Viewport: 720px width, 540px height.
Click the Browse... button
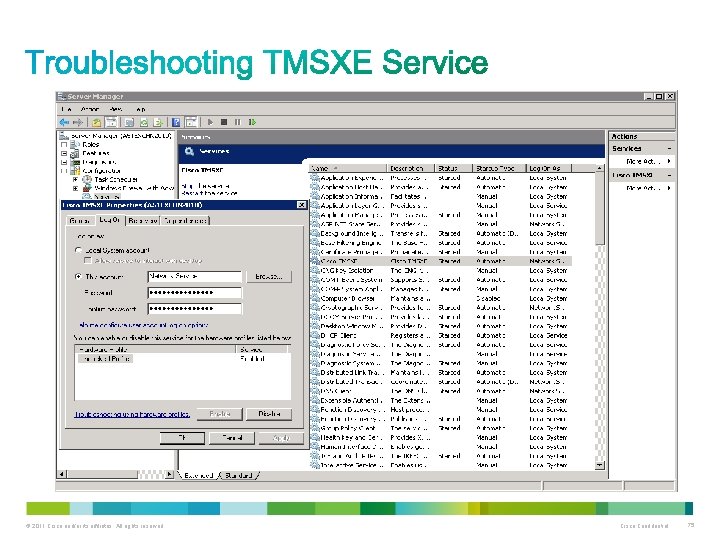pos(269,276)
